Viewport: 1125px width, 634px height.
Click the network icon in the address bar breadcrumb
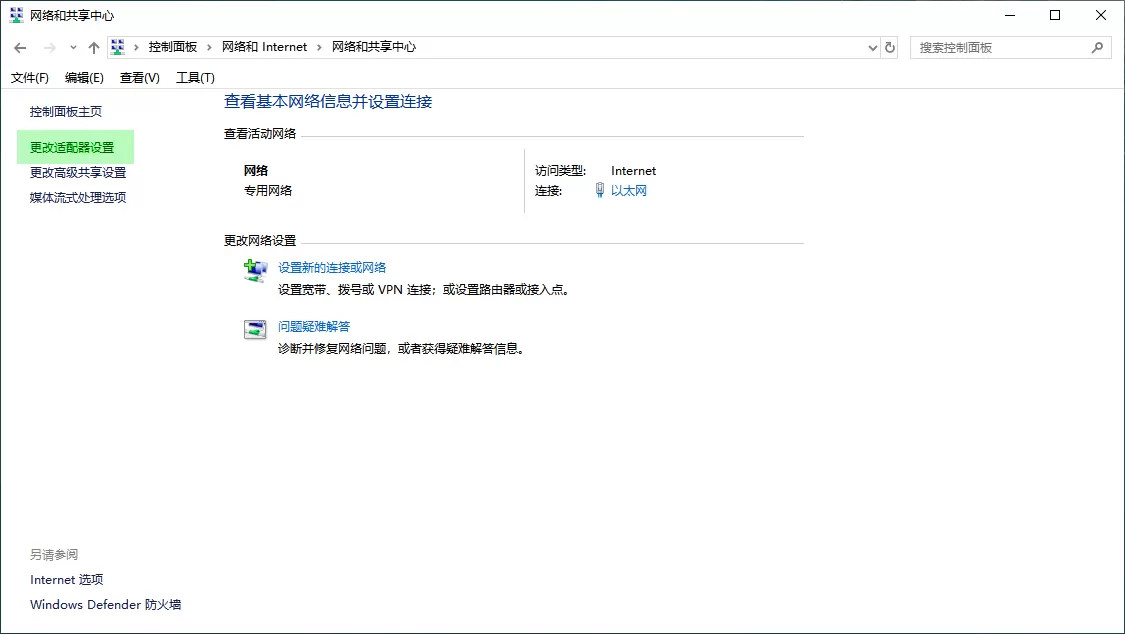click(117, 46)
